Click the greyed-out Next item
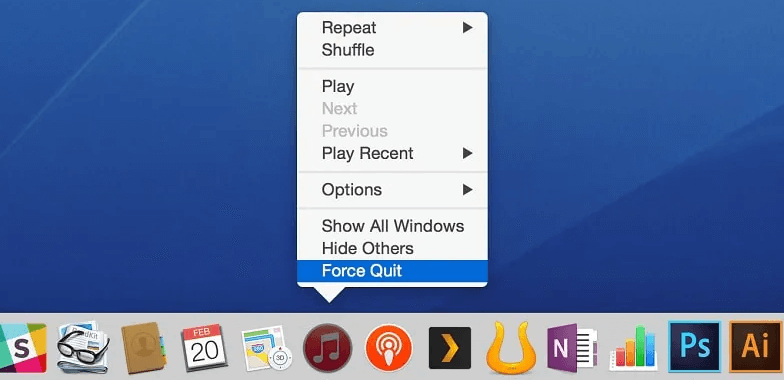Screen dimensions: 784x380 point(392,108)
